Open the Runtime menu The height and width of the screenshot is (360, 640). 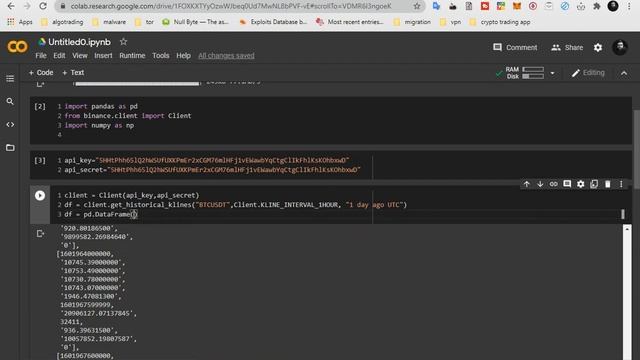[132, 56]
